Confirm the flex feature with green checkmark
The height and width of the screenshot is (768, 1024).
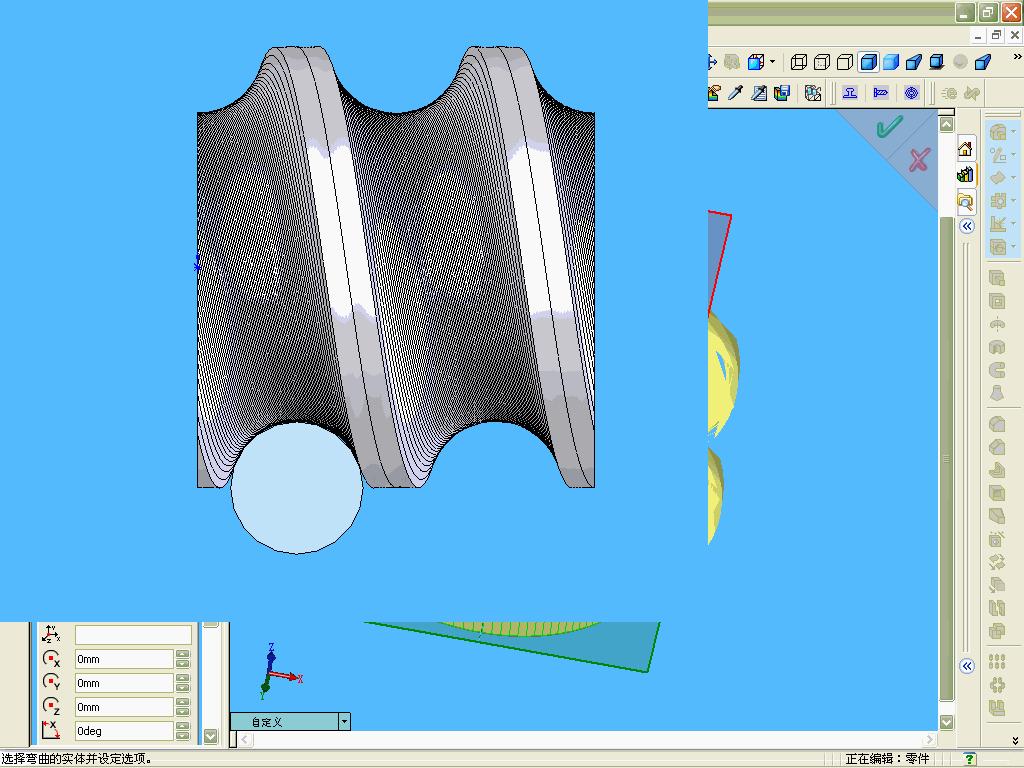coord(889,126)
